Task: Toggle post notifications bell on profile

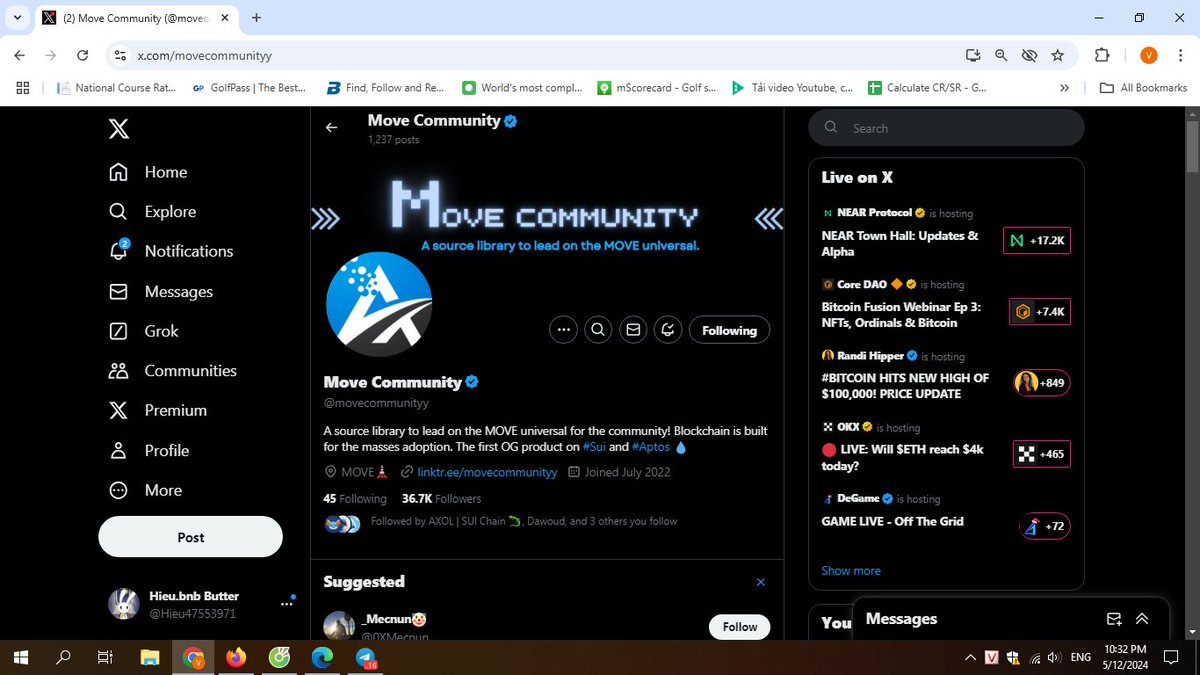Action: pos(667,330)
